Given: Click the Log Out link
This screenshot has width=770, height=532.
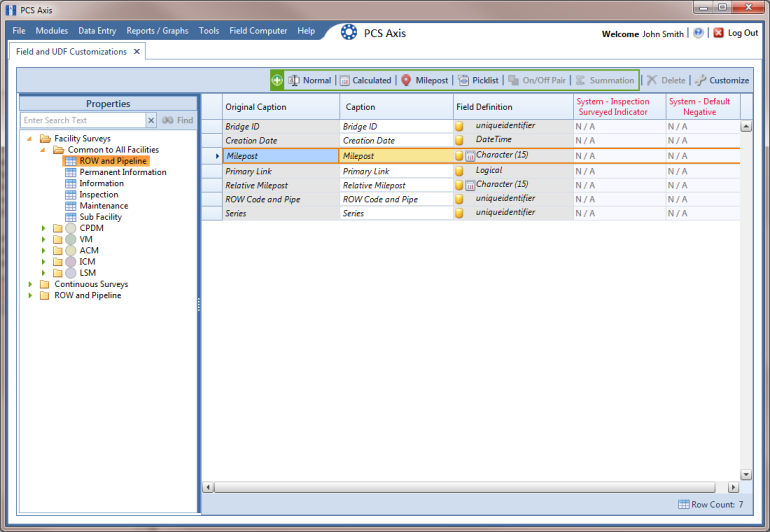Looking at the screenshot, I should click(743, 33).
